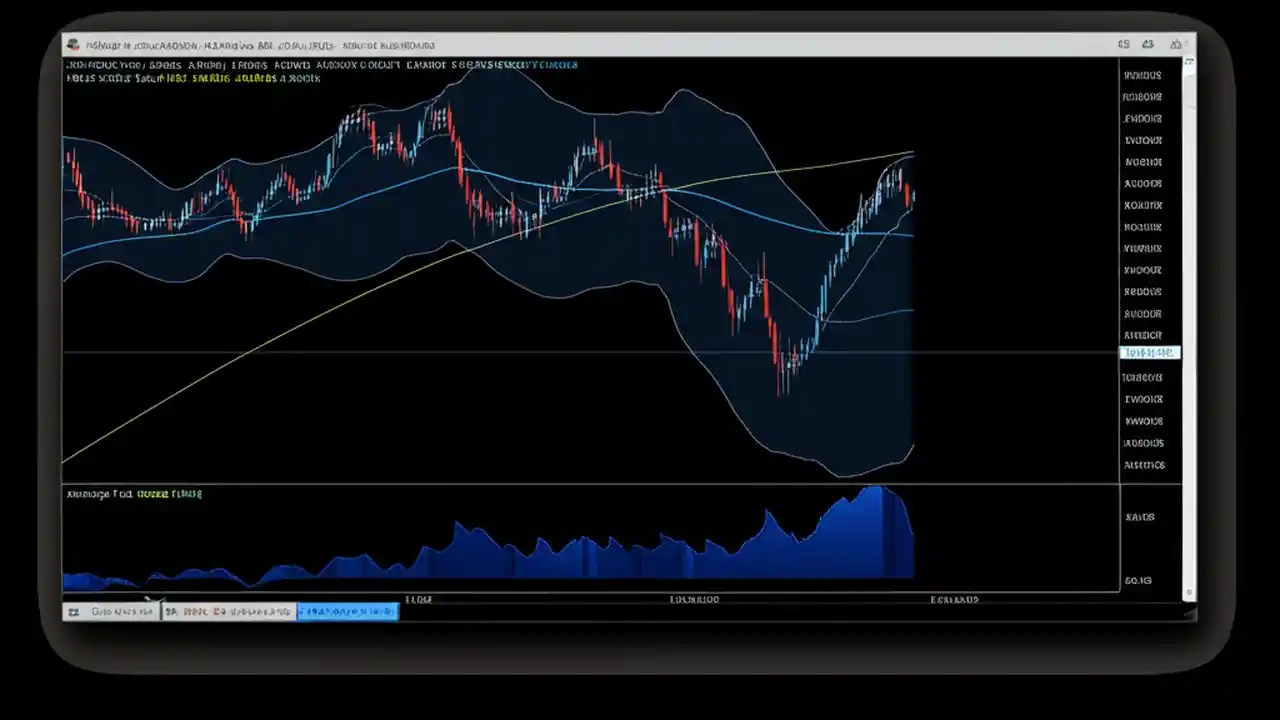Select the leftmost icon on the bottom toolbar
The image size is (1280, 720).
point(74,611)
